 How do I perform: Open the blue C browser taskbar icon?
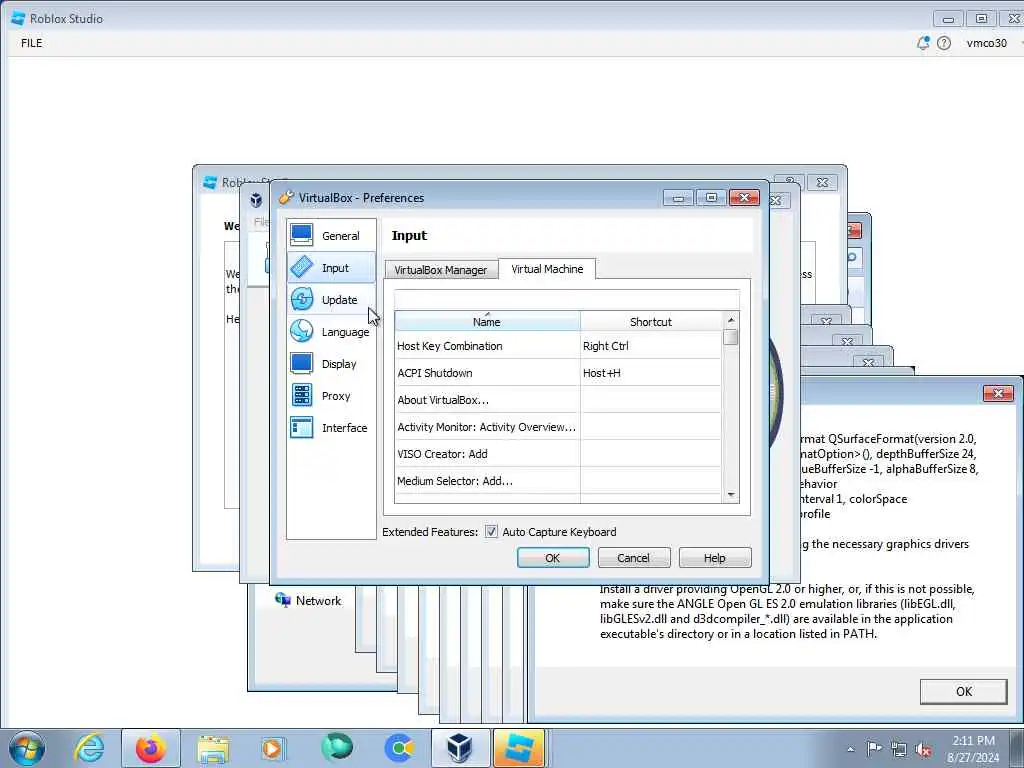tap(399, 748)
